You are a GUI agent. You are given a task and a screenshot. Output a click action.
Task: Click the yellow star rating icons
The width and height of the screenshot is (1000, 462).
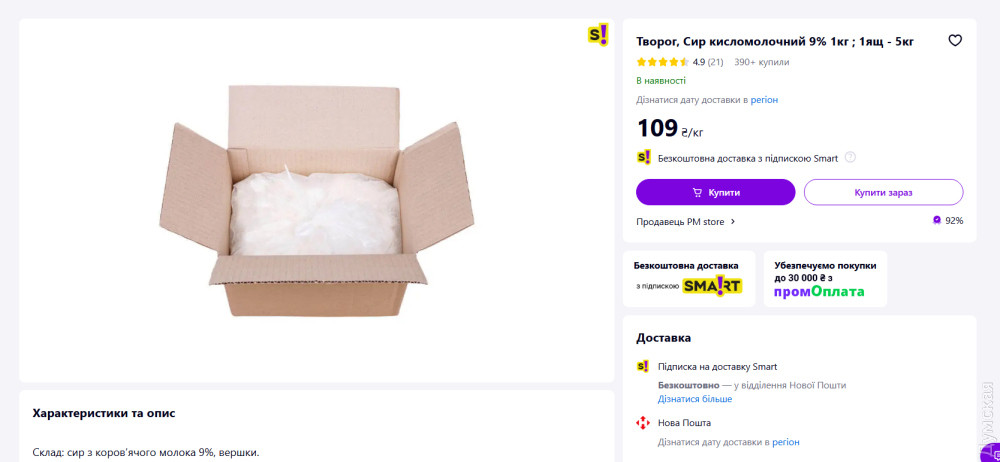pyautogui.click(x=662, y=62)
